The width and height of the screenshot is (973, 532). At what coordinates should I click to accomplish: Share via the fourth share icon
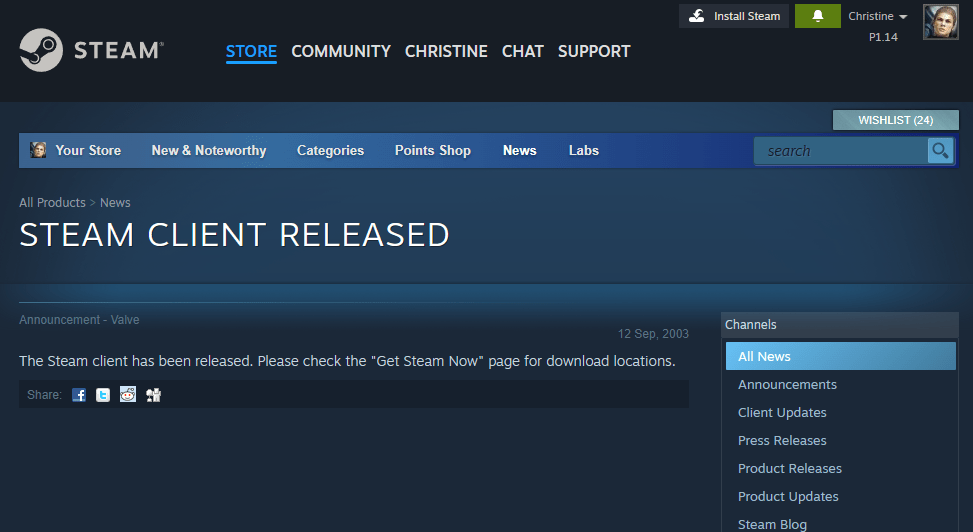153,395
